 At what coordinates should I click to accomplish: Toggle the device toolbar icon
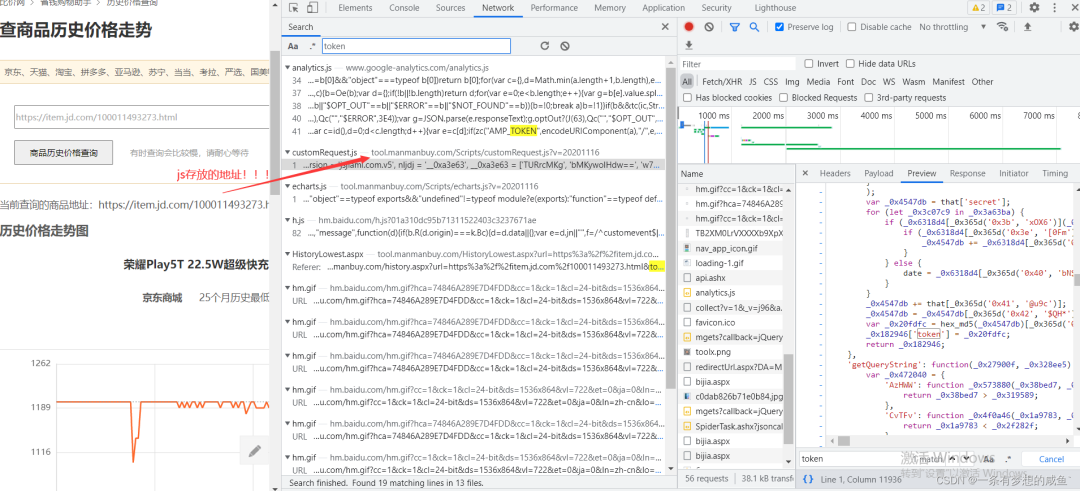[x=312, y=8]
